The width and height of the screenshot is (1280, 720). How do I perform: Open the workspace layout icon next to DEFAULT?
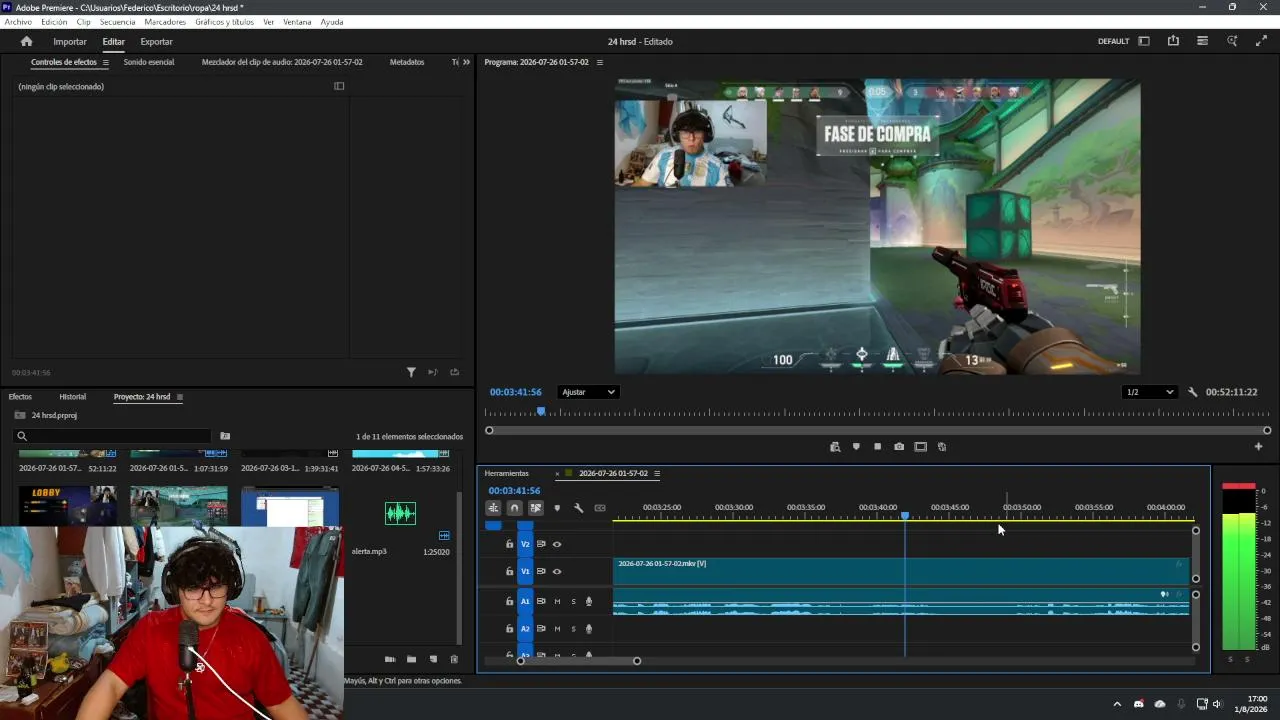1144,41
